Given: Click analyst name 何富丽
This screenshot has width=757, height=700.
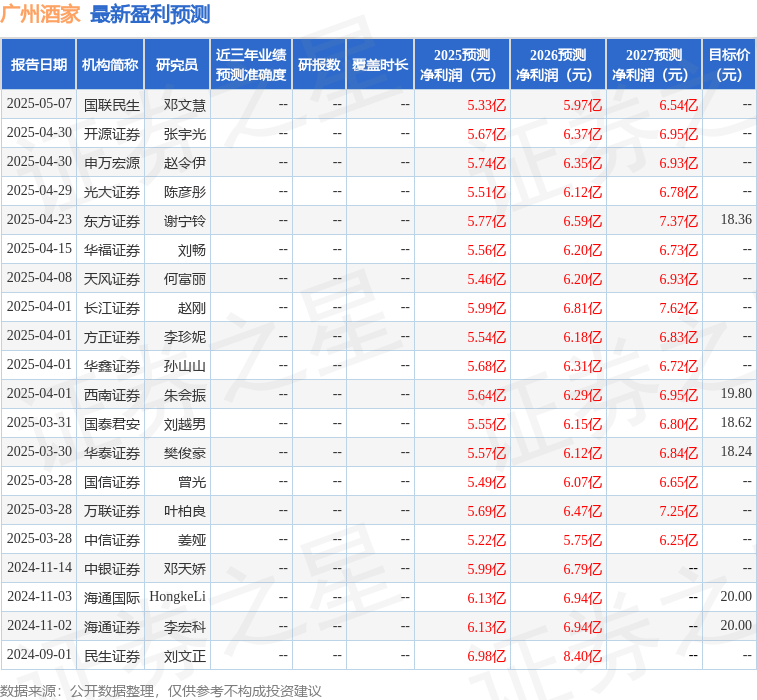Looking at the screenshot, I should pos(184,279).
